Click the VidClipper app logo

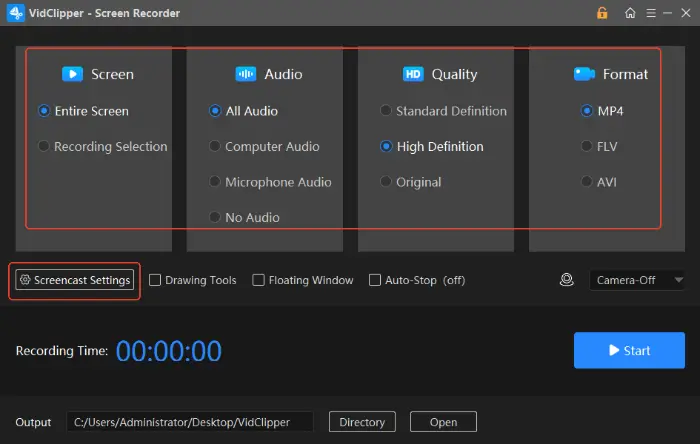14,13
